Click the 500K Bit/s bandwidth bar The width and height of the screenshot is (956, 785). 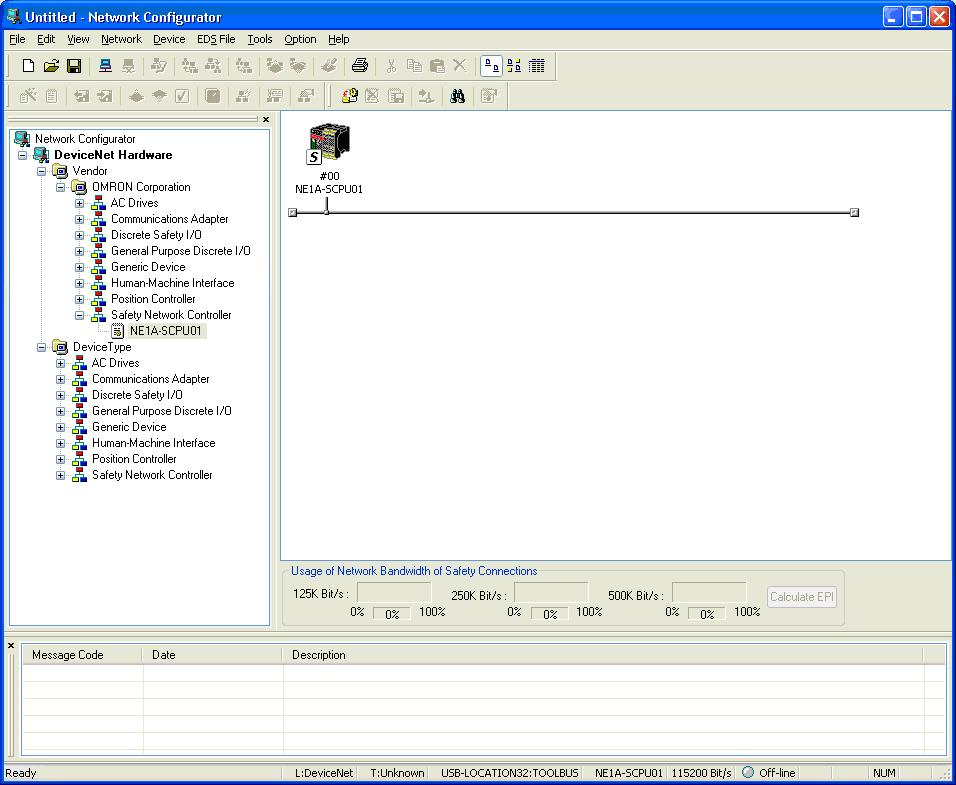point(709,593)
